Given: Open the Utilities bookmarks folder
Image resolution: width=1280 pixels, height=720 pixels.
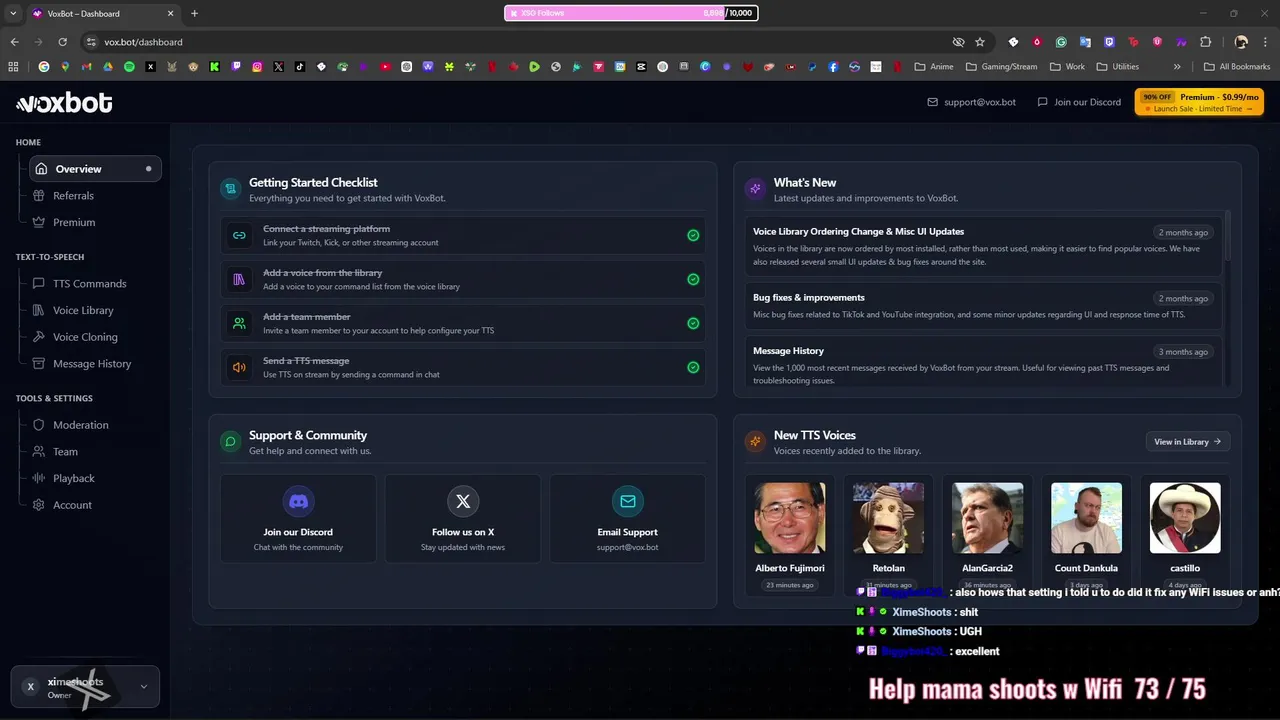Looking at the screenshot, I should pyautogui.click(x=1117, y=67).
